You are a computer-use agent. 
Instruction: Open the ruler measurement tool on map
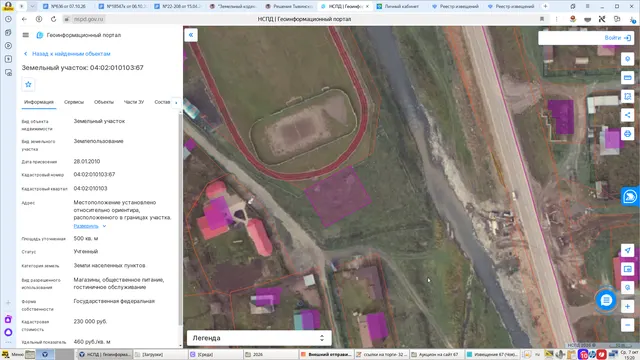[627, 78]
